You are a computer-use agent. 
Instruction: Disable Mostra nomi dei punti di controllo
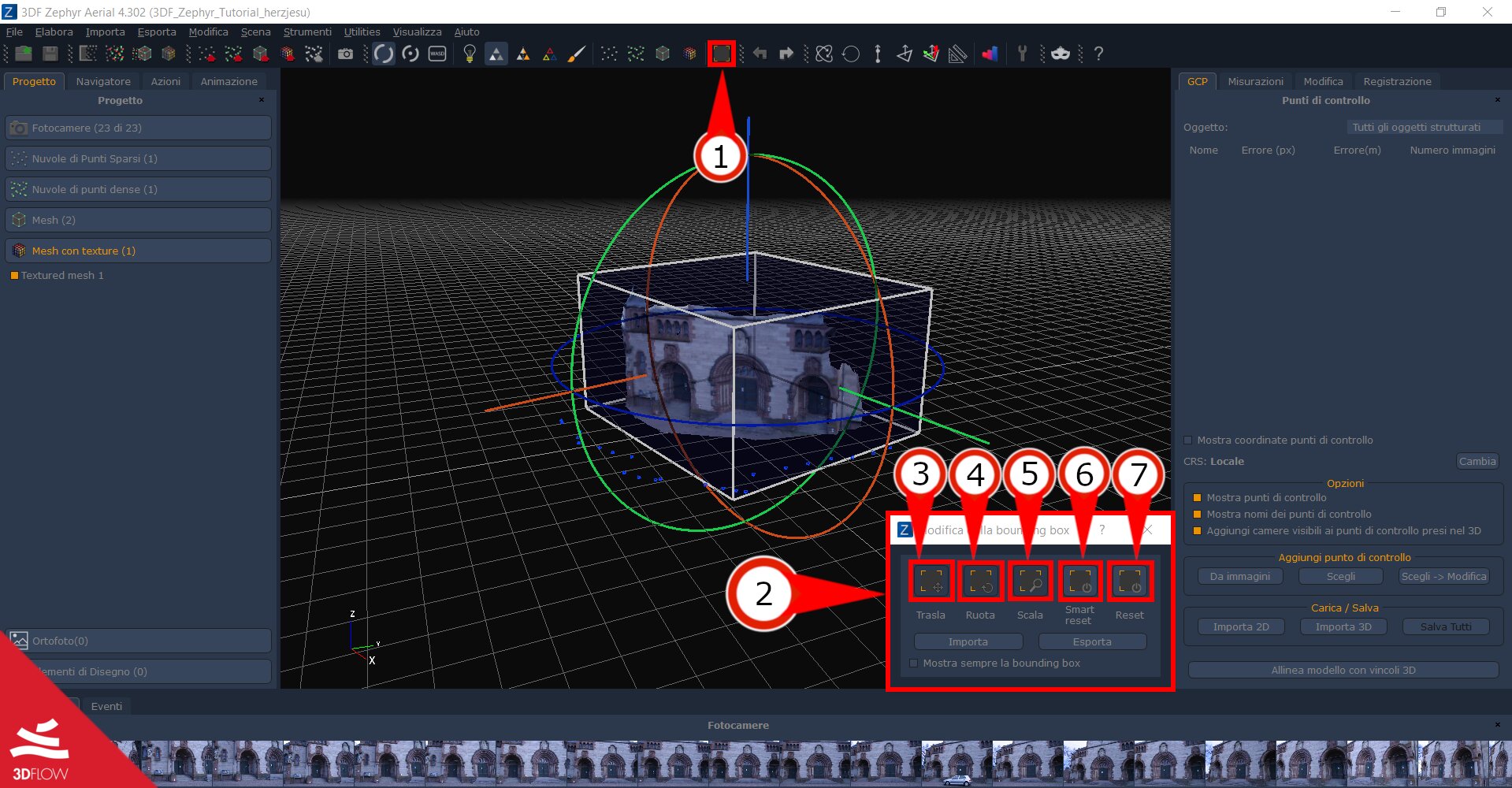point(1198,514)
